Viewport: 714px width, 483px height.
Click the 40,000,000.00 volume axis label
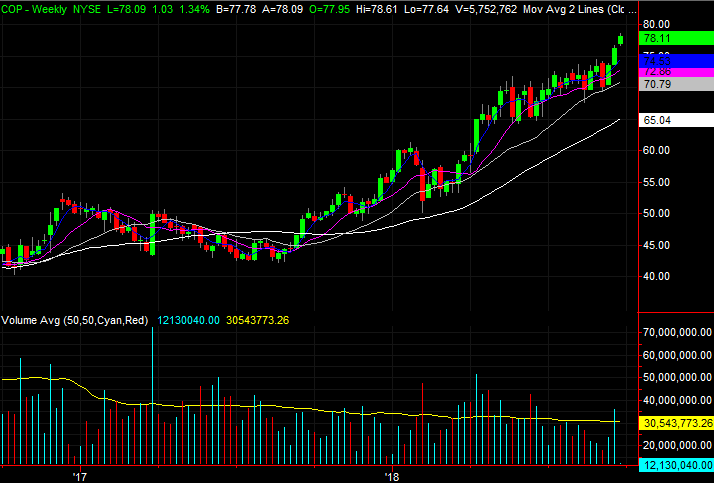click(x=678, y=400)
